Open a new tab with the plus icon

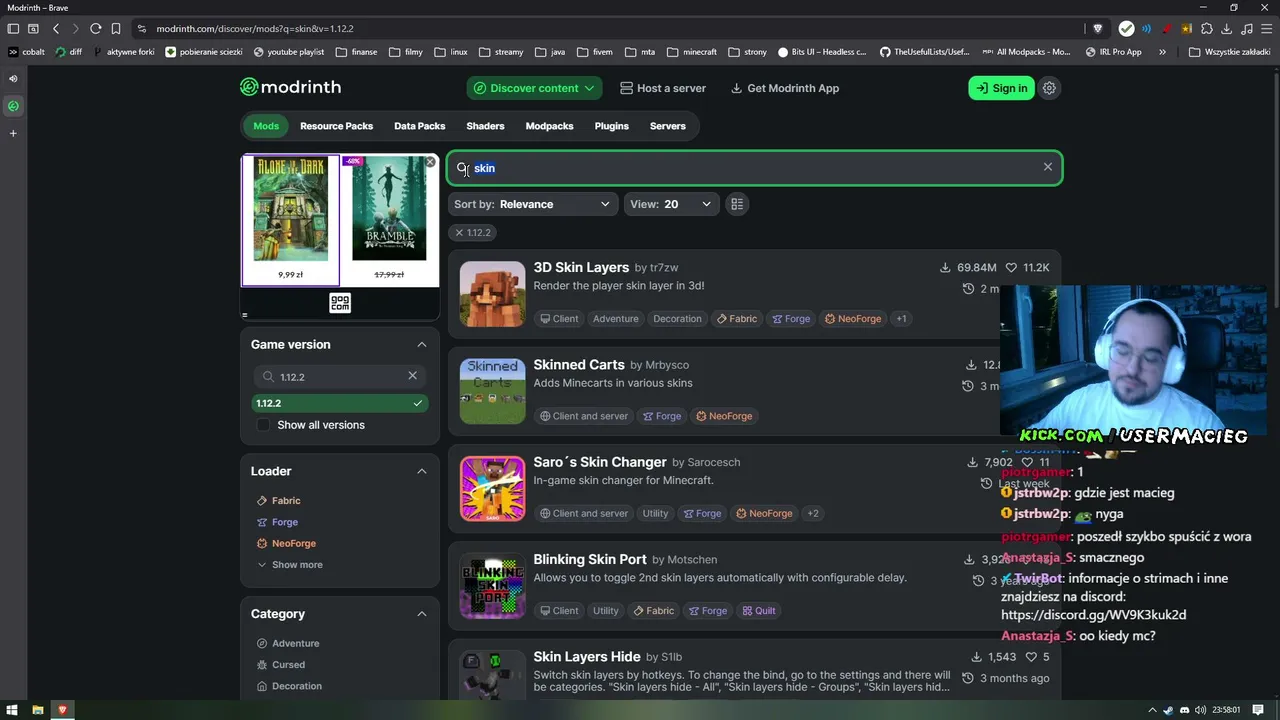pyautogui.click(x=13, y=133)
